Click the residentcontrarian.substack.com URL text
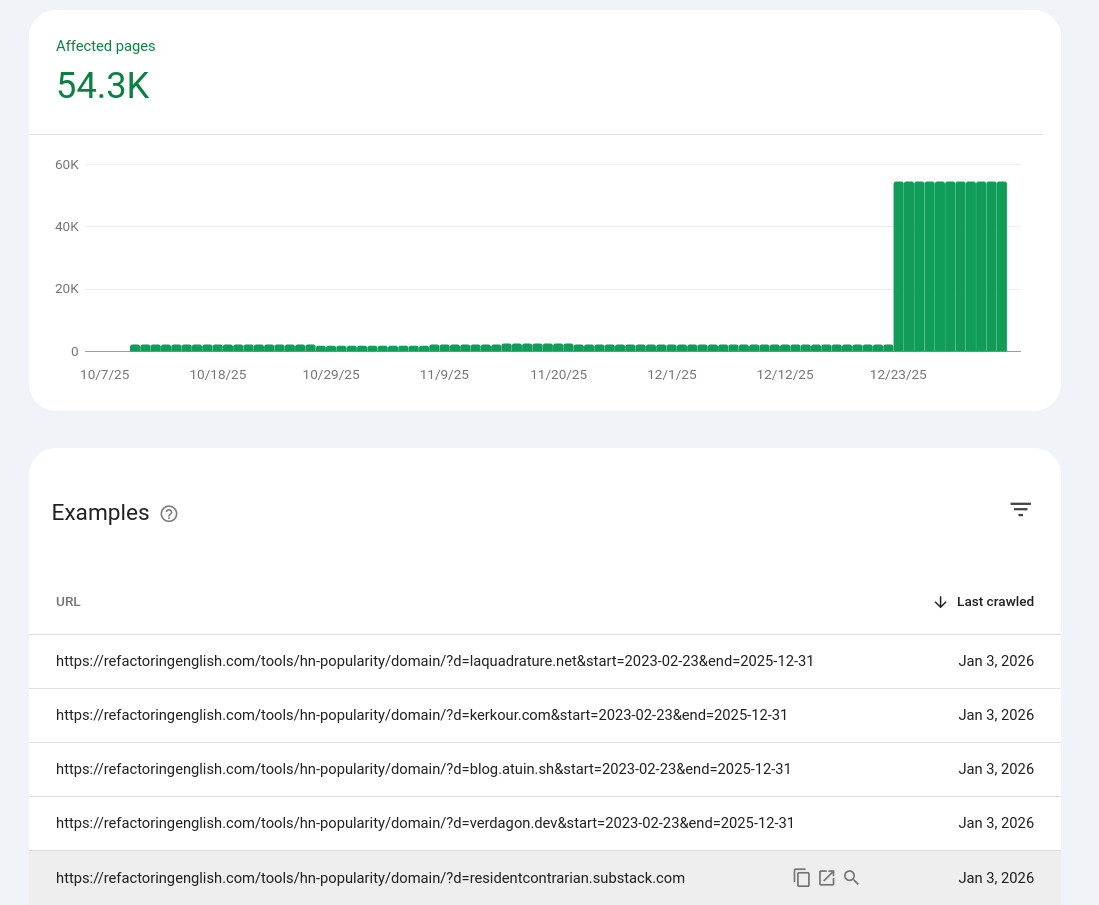 point(370,878)
